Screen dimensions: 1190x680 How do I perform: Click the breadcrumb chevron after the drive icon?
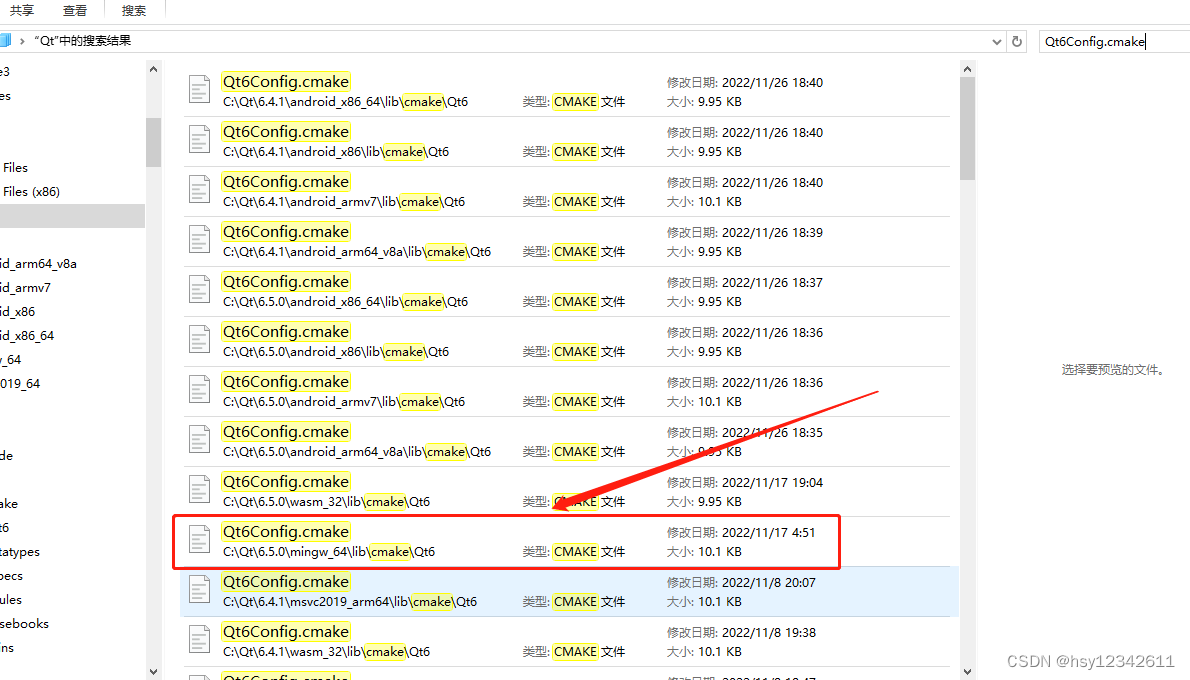(20, 42)
